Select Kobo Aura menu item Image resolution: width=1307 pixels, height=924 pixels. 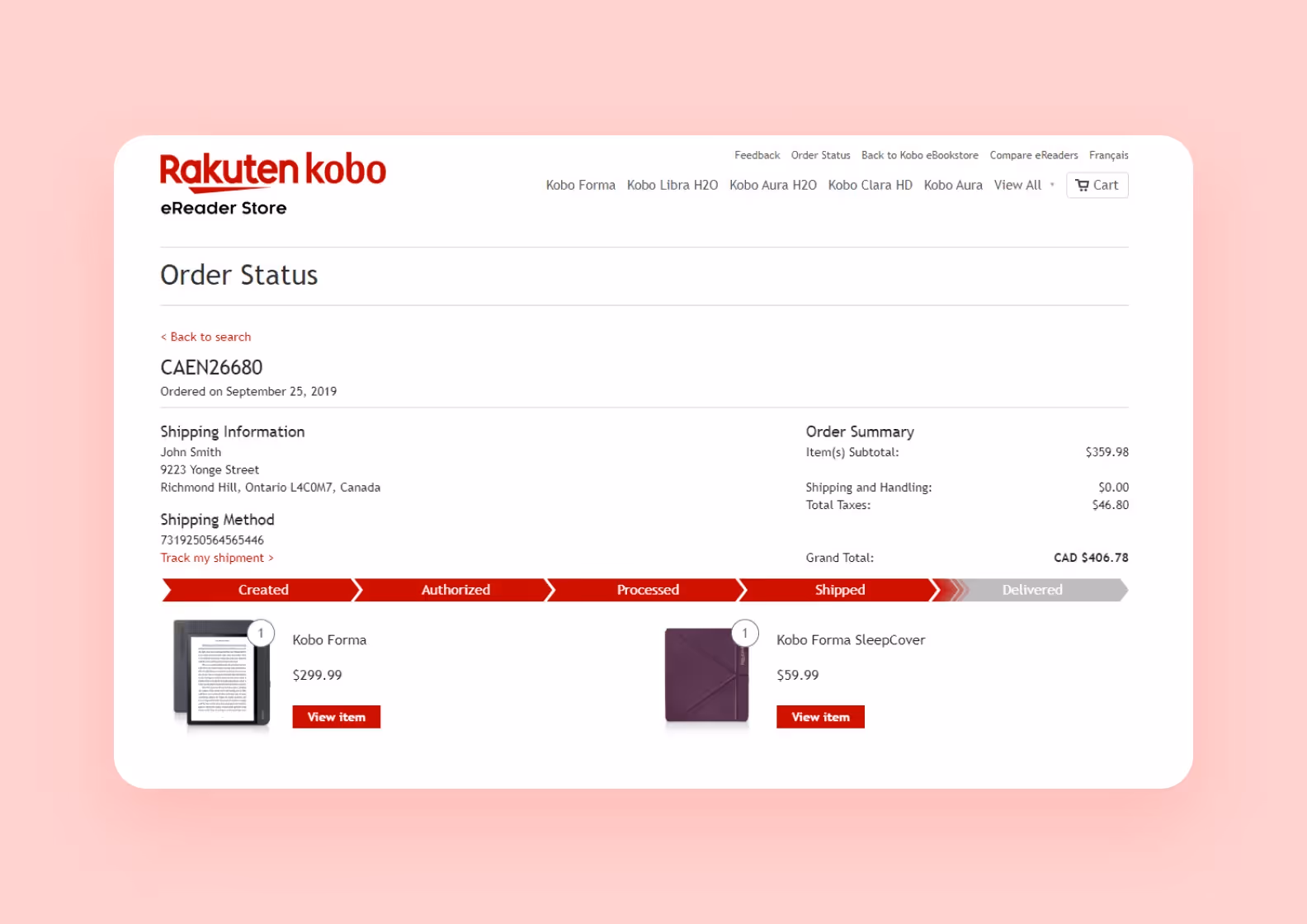click(953, 185)
